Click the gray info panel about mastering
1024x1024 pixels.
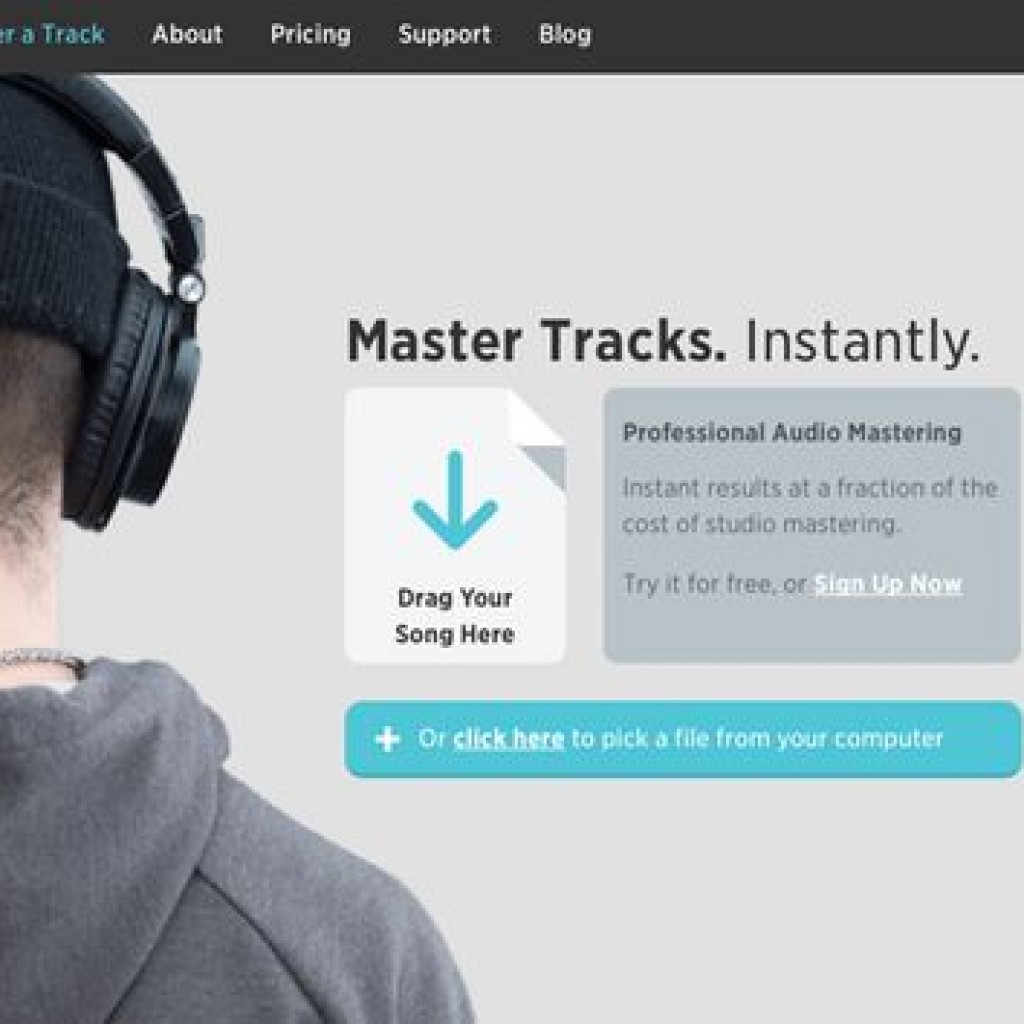pos(812,525)
